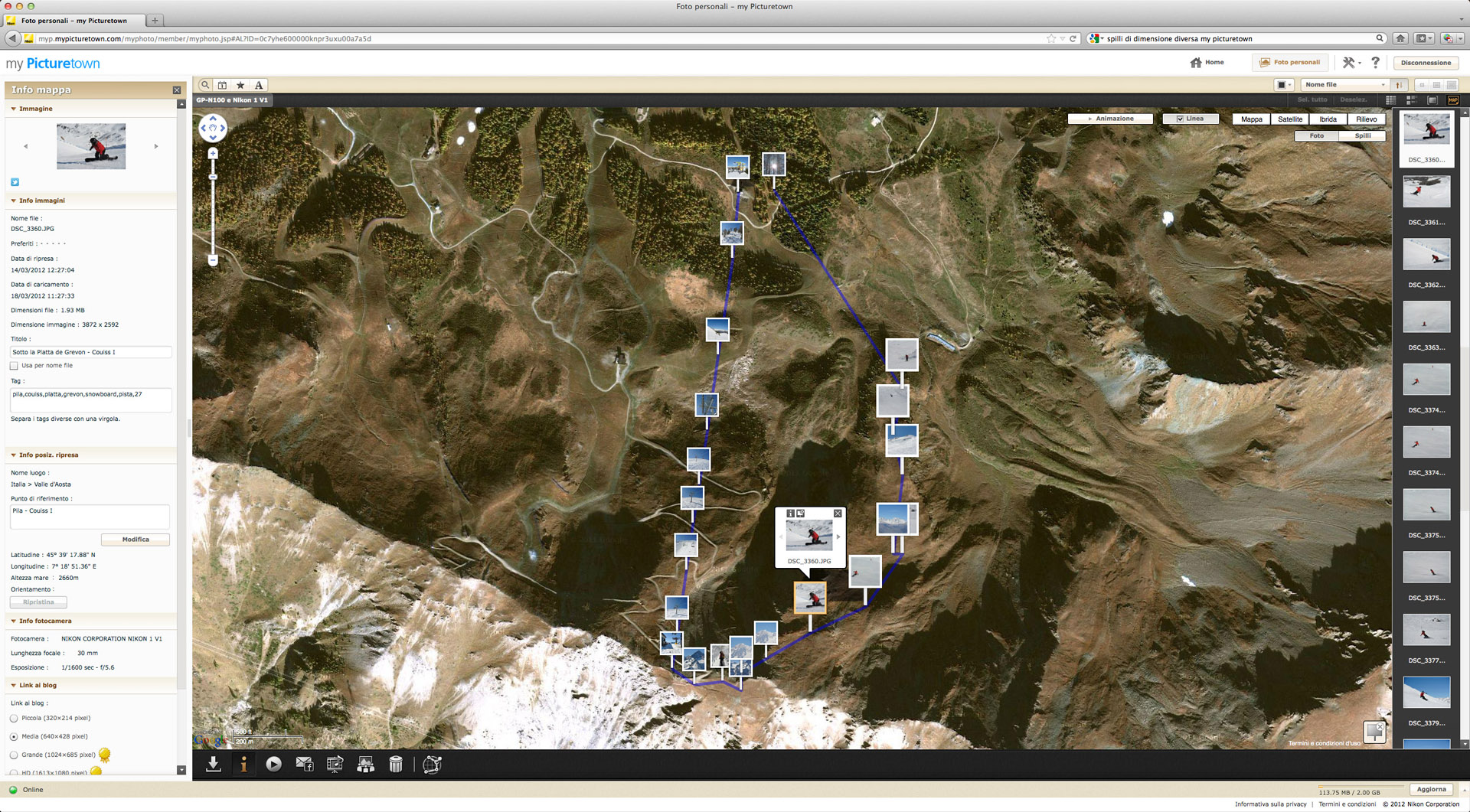Click the search magnifier icon in the toolbar
1470x812 pixels.
[x=205, y=85]
